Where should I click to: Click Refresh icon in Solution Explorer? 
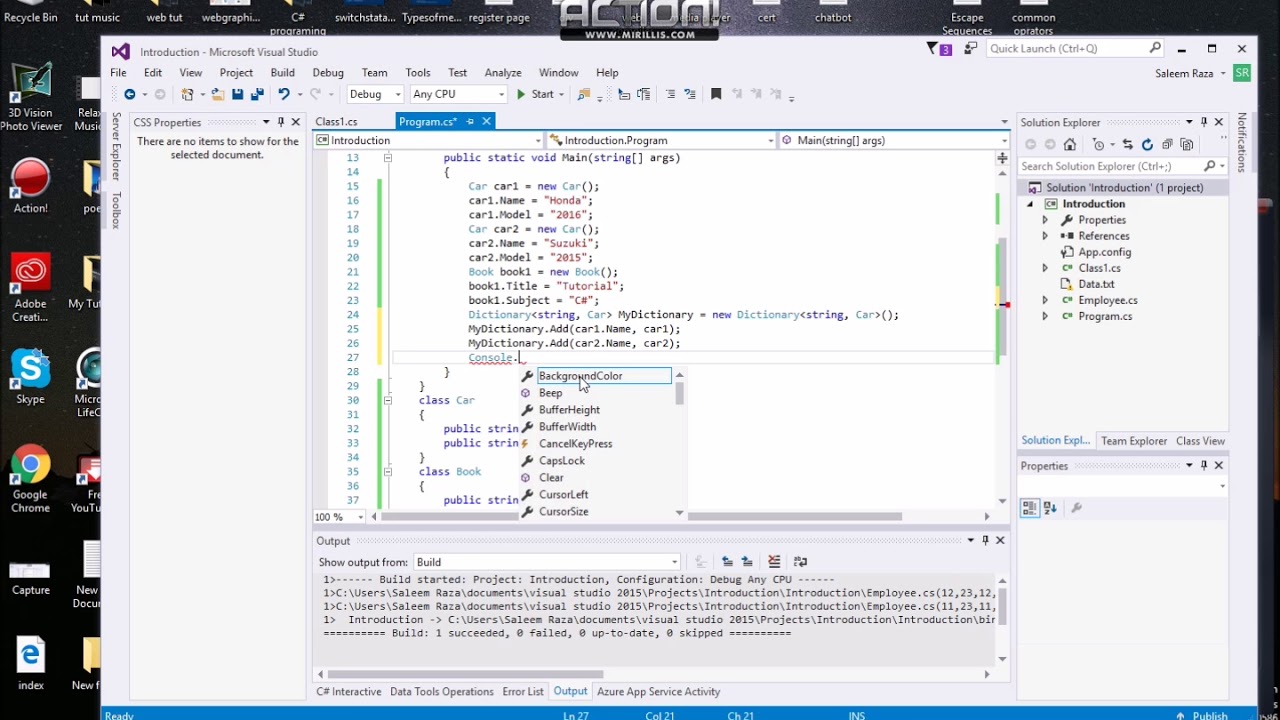click(x=1147, y=145)
